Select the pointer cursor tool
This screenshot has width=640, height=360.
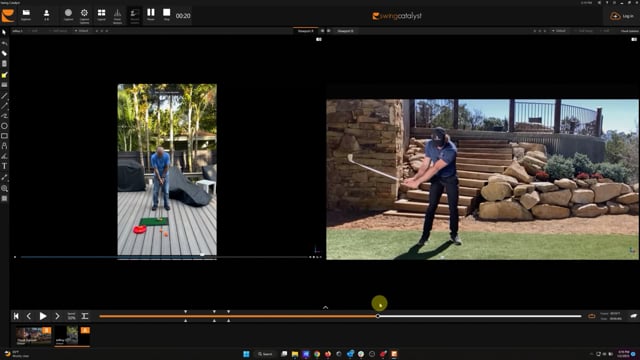4,32
